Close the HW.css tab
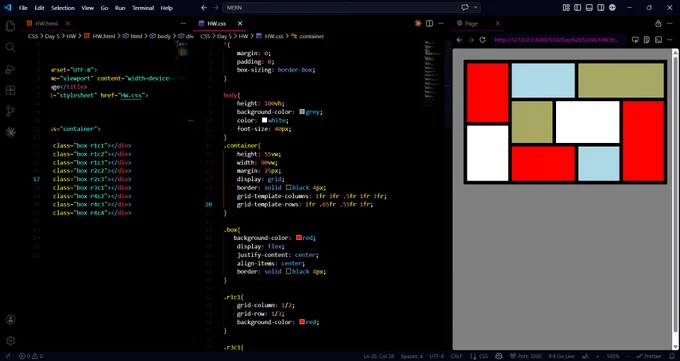The image size is (680, 361). [240, 23]
